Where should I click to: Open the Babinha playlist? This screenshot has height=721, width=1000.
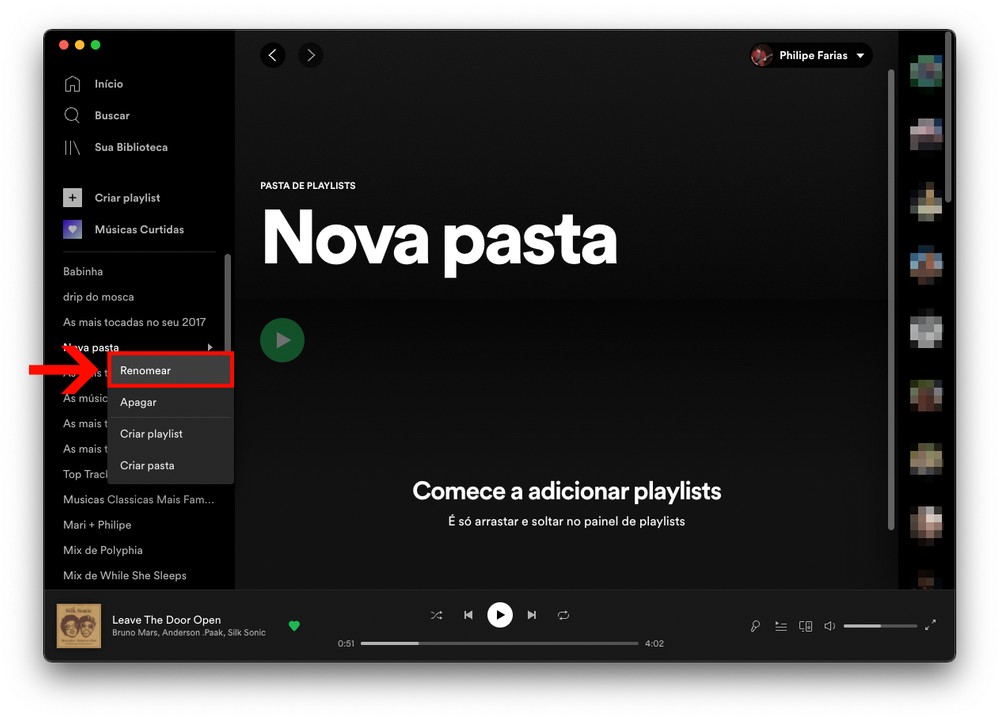coord(83,272)
